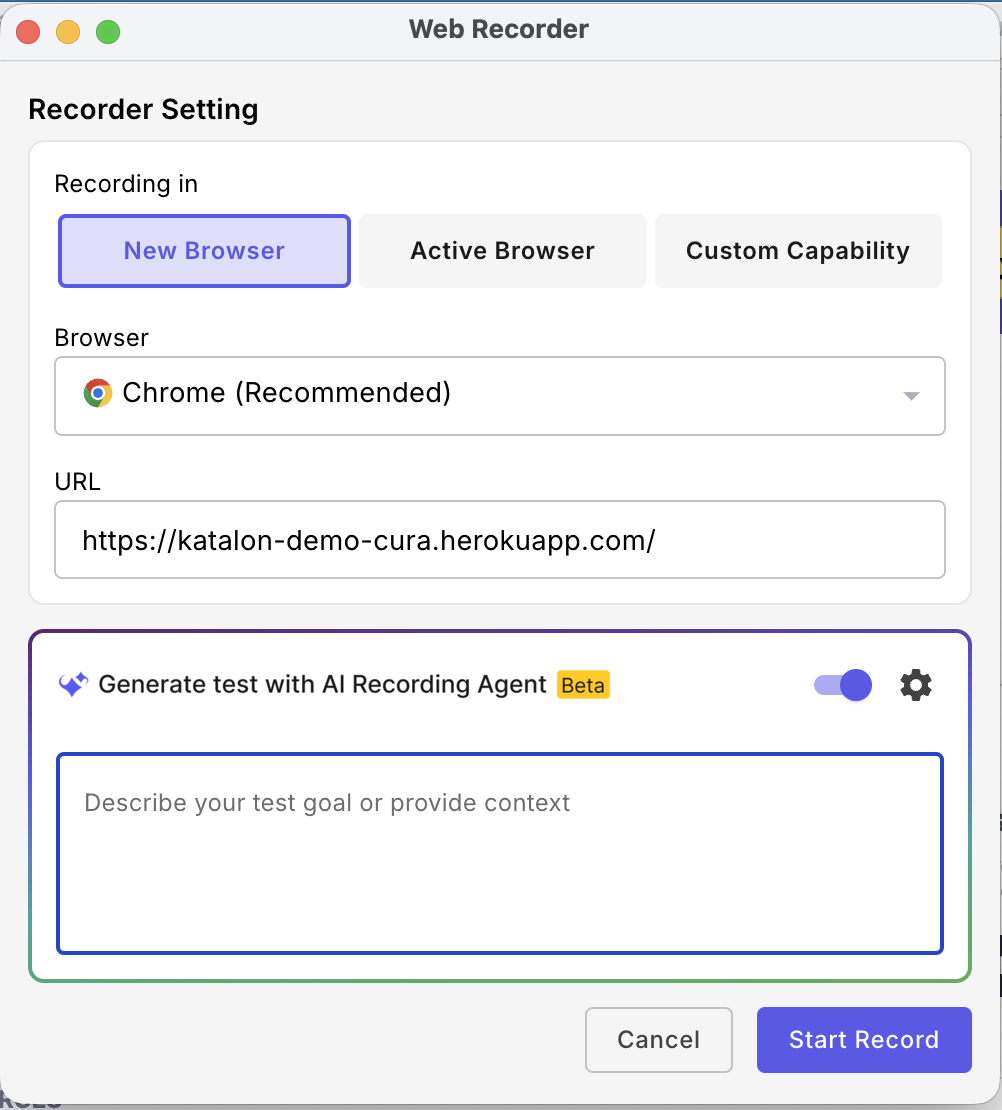Click the Recorder Setting heading

point(143,109)
